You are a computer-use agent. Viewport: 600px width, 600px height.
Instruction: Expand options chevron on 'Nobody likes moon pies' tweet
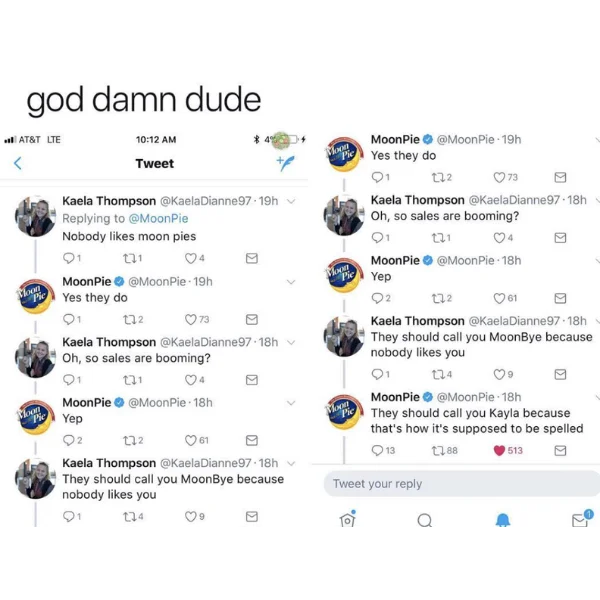point(291,201)
